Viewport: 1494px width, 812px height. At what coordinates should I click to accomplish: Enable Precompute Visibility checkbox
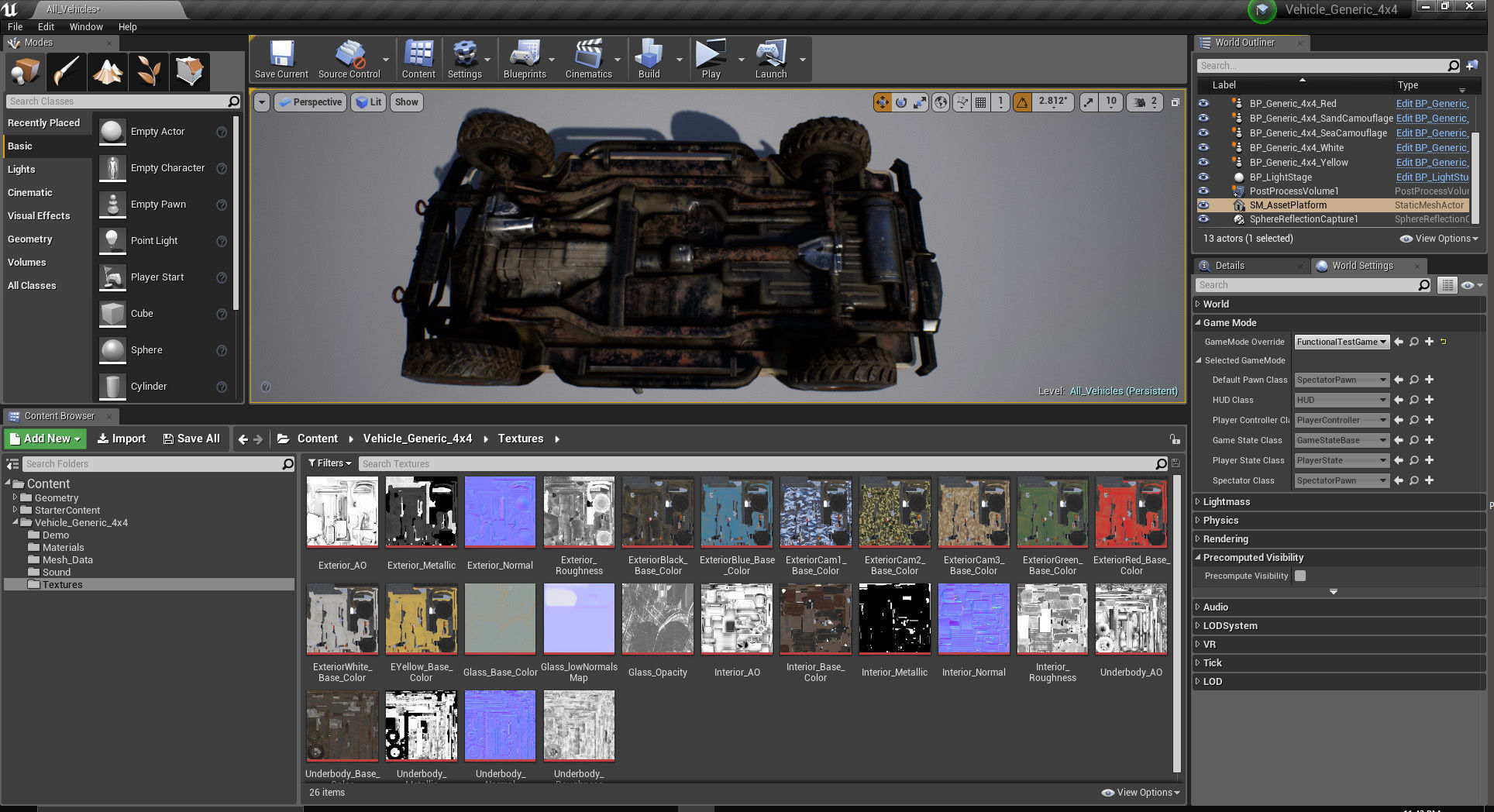tap(1300, 576)
